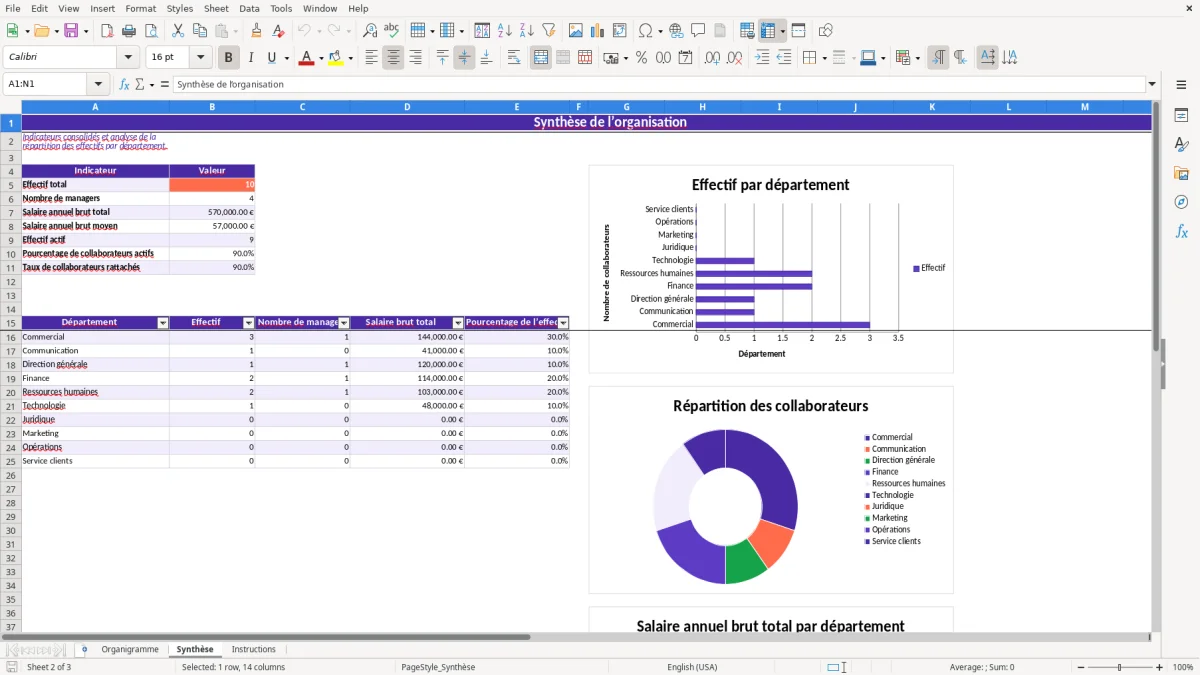The width and height of the screenshot is (1200, 675).
Task: Click the Sort Ascending icon
Action: pyautogui.click(x=505, y=31)
